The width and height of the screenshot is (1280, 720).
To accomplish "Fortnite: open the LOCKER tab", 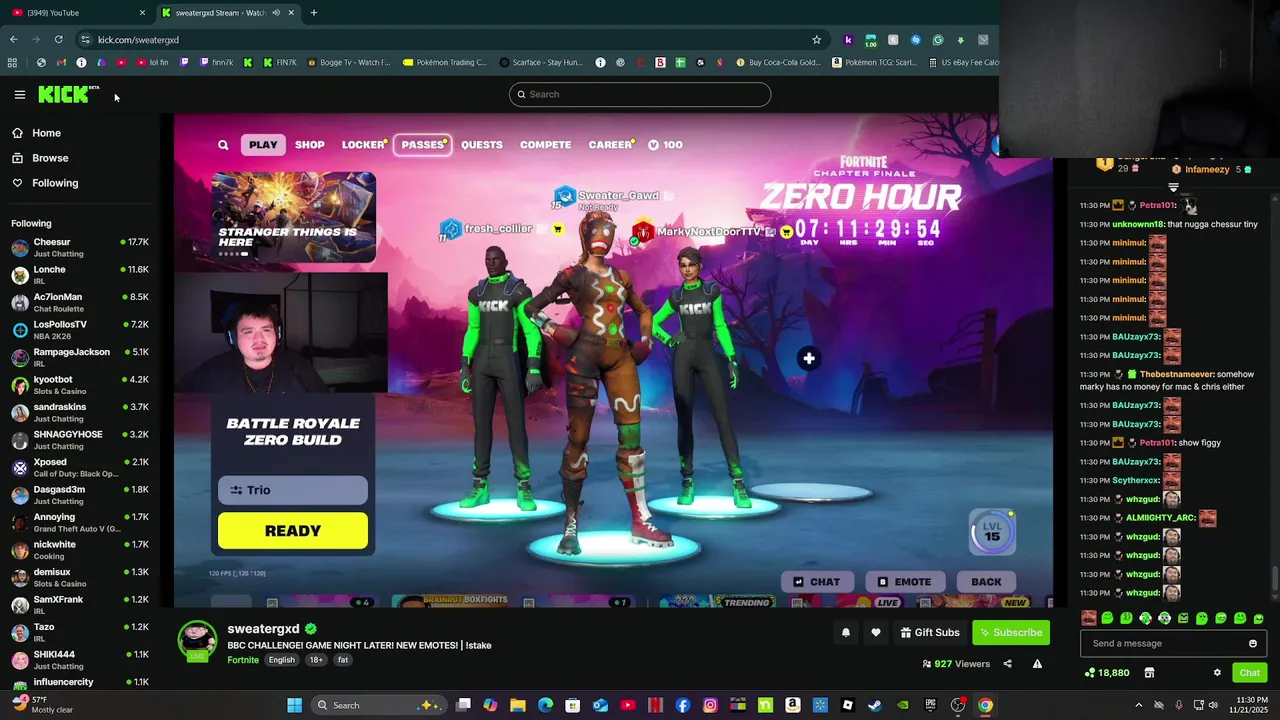I will pos(363,145).
